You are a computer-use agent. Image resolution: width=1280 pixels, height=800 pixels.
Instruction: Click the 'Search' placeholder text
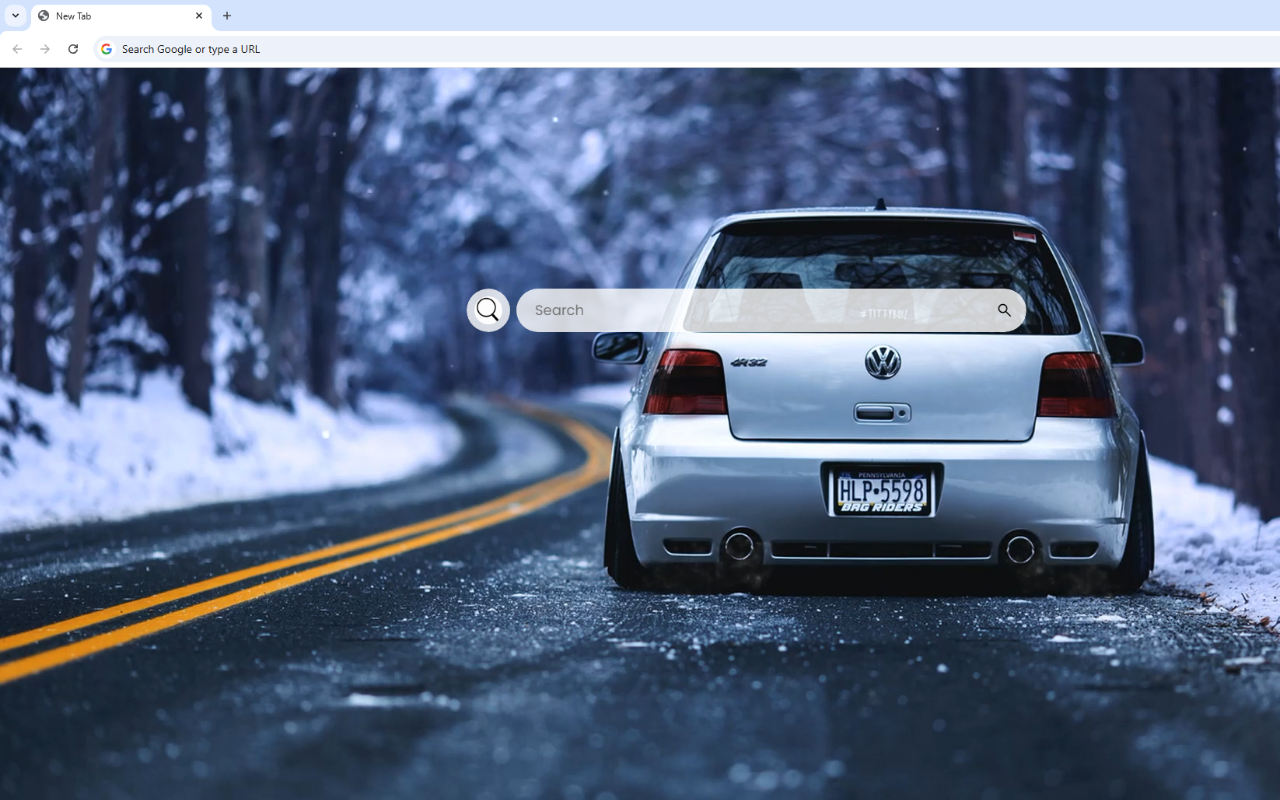pyautogui.click(x=557, y=310)
